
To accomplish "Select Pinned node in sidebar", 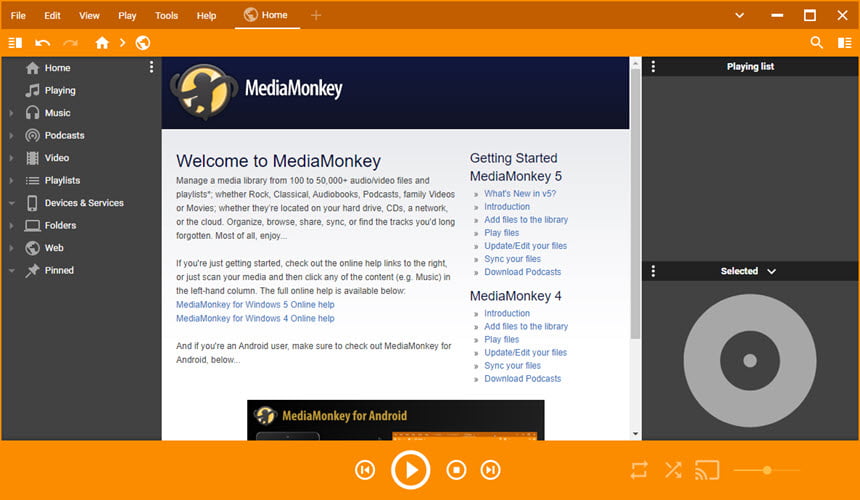I will (49, 270).
